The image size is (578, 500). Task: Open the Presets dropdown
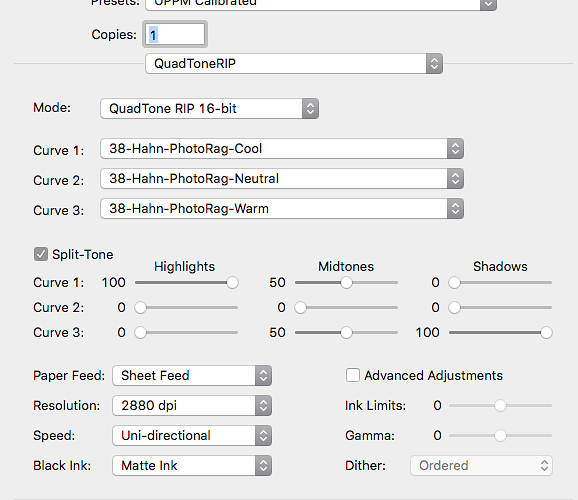coord(321,4)
